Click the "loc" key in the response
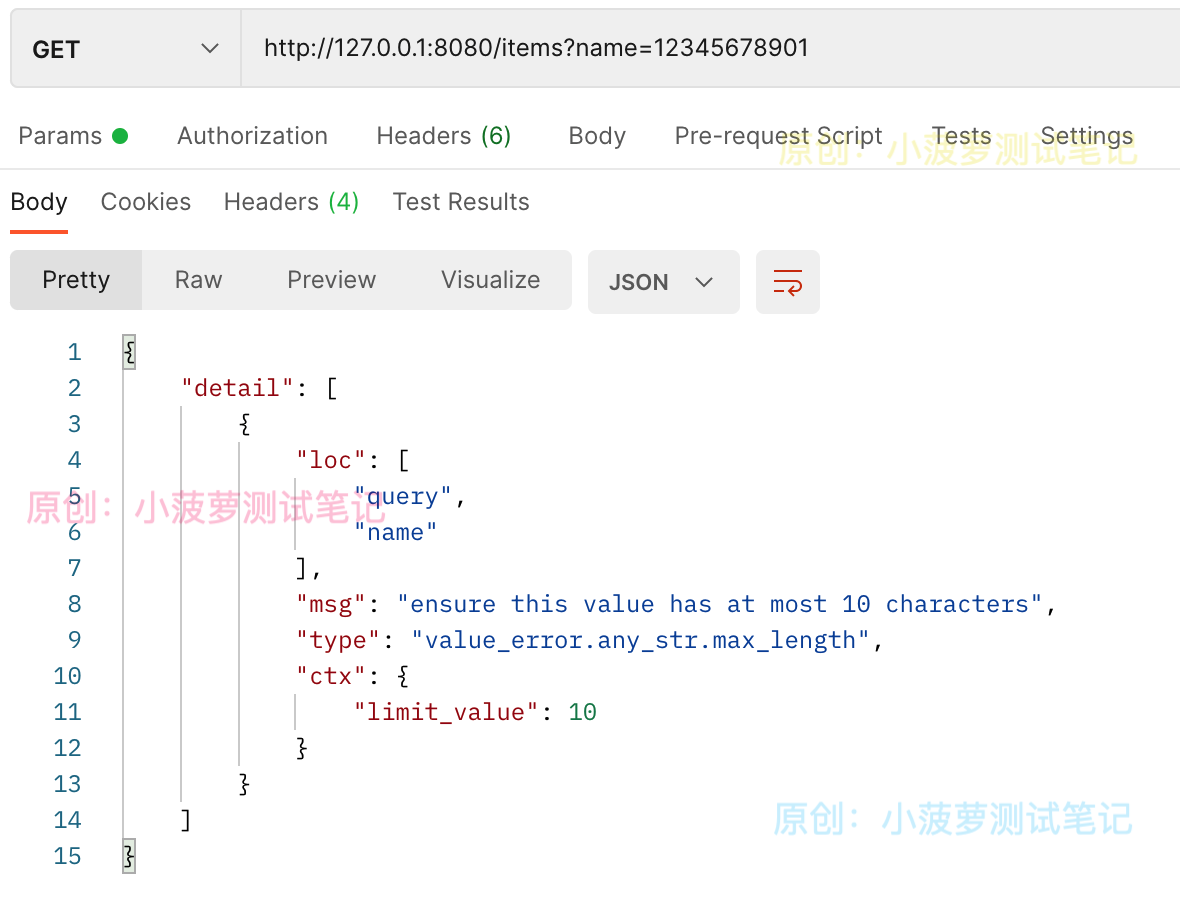Viewport: 1180px width, 912px height. 330,460
